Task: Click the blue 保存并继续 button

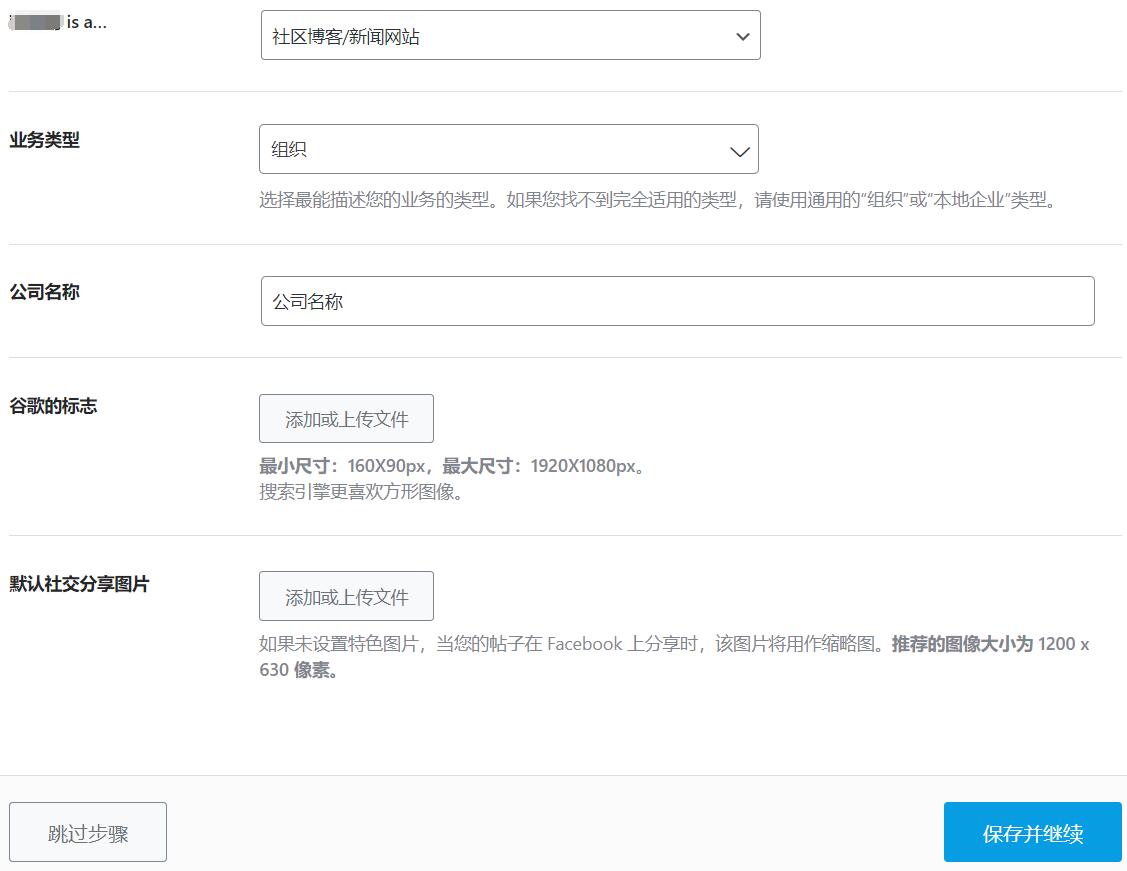Action: tap(1032, 833)
